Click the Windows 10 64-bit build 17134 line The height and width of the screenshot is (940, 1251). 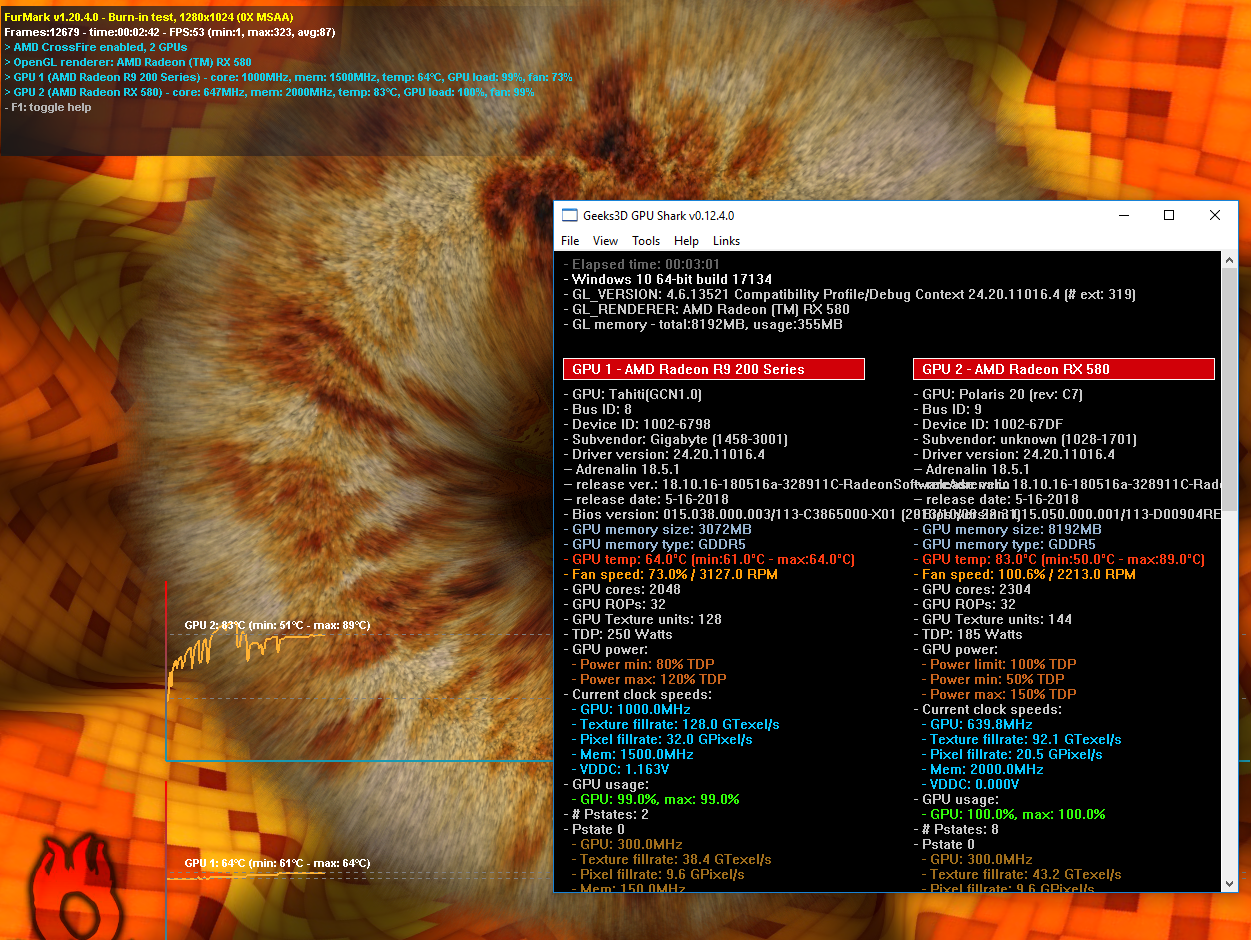668,279
